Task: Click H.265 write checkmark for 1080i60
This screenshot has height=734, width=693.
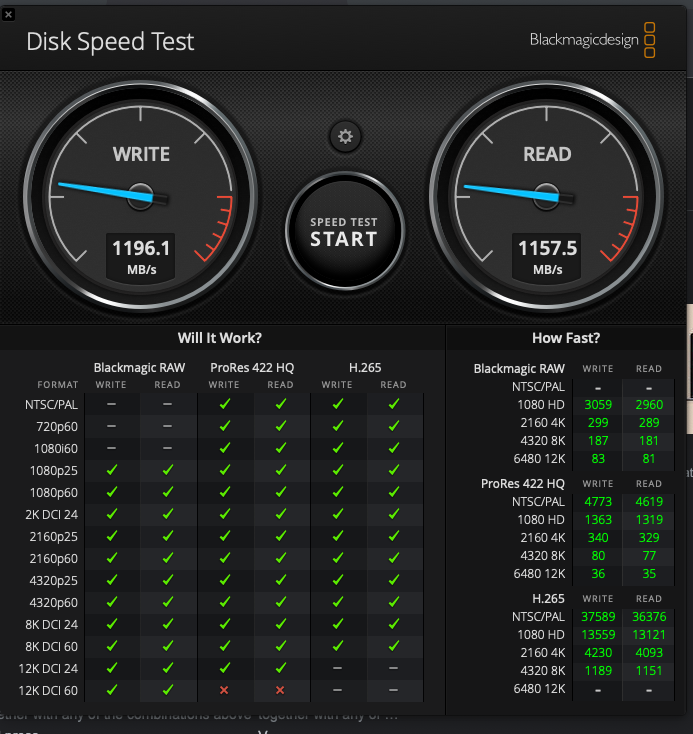Action: pos(338,448)
